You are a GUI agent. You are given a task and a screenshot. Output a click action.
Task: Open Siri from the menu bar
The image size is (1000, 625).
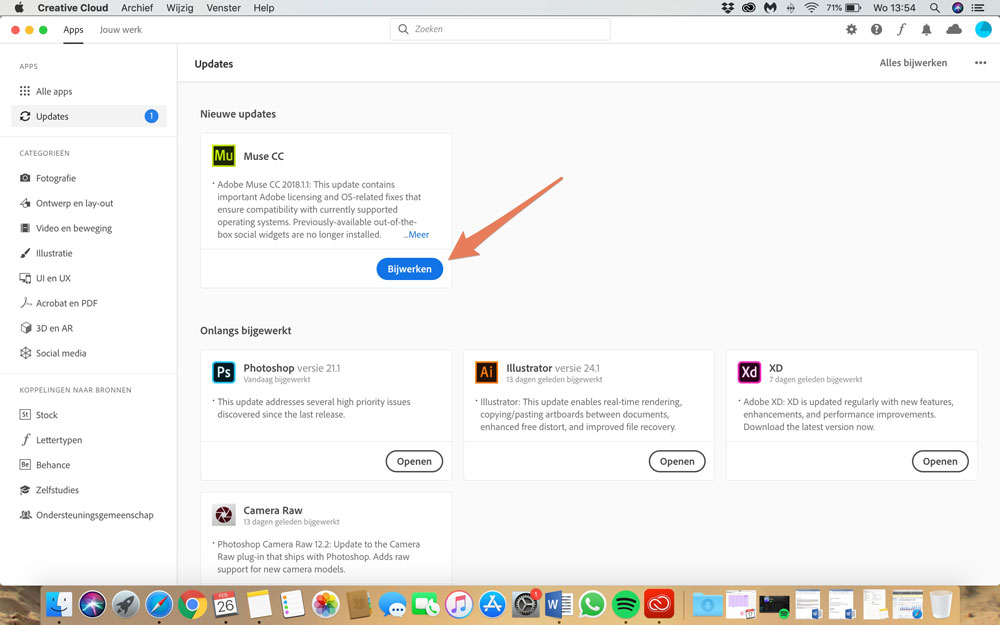(957, 8)
